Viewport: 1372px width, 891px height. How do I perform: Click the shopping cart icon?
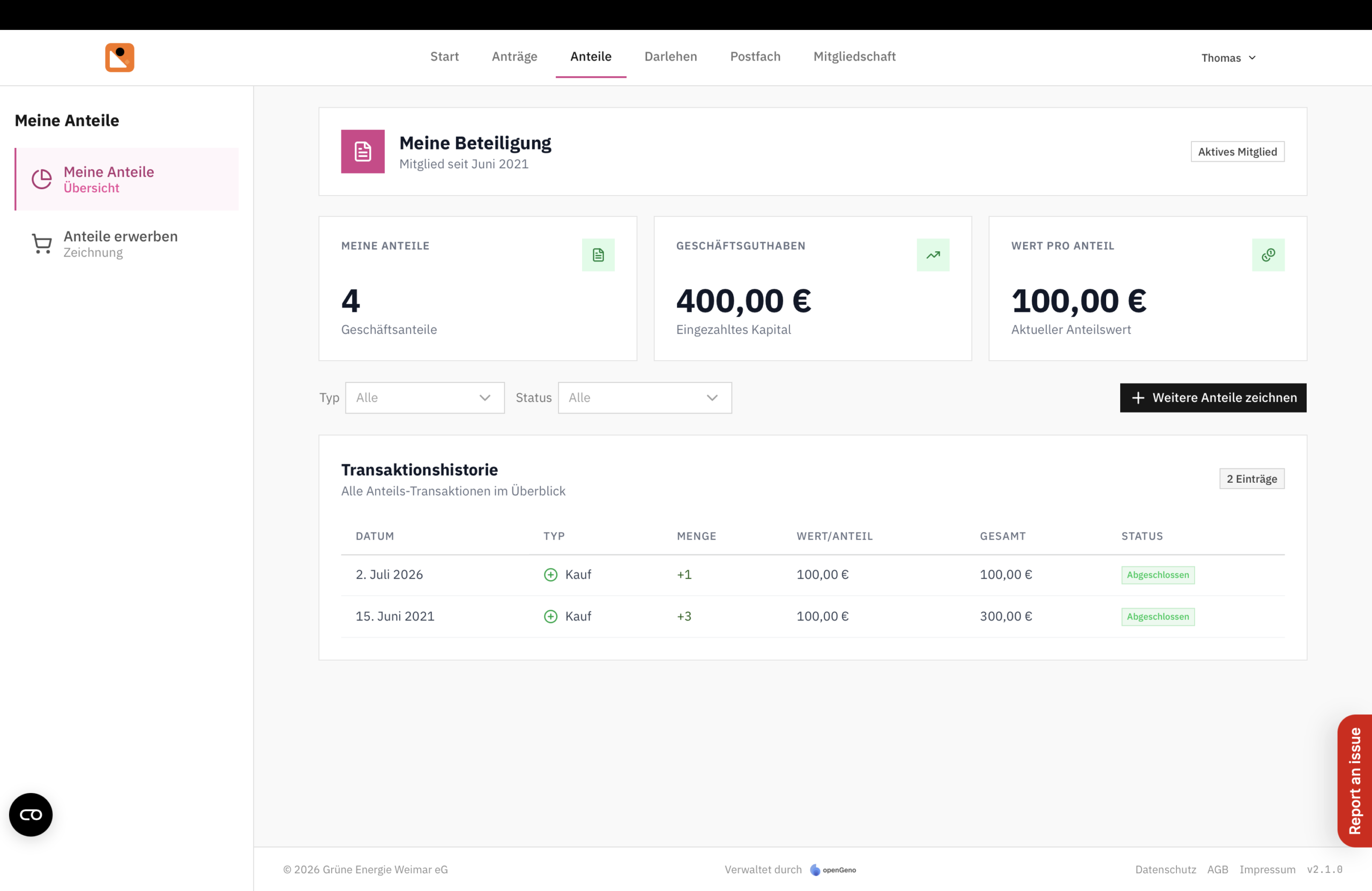(x=41, y=244)
